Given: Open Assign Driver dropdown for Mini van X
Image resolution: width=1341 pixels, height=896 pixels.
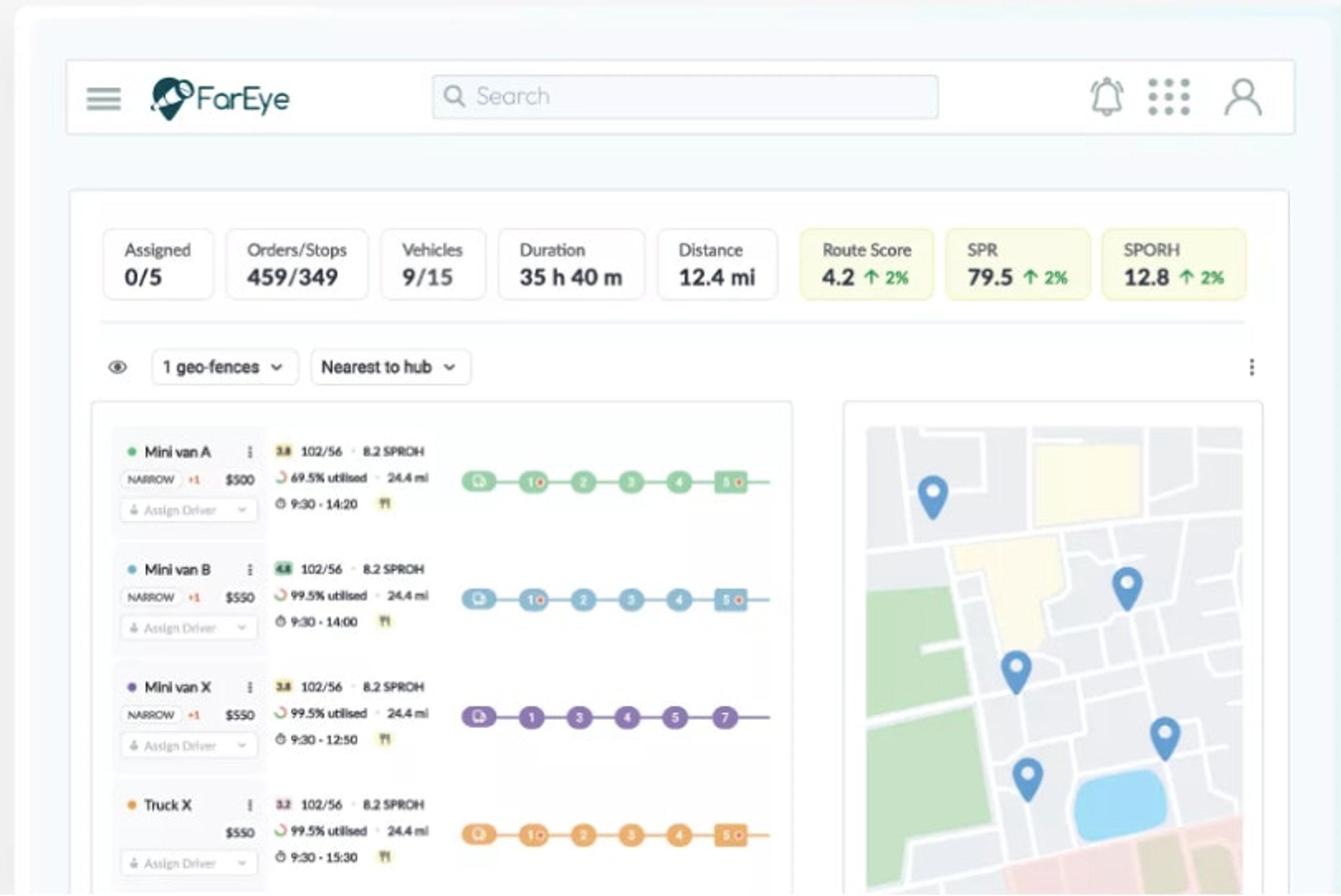Looking at the screenshot, I should 189,746.
